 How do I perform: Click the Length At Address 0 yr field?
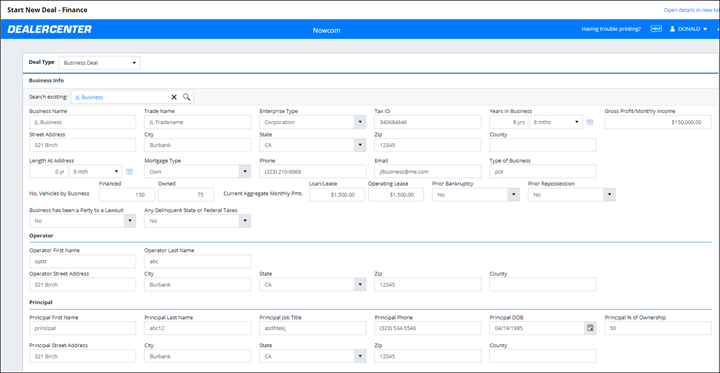(48, 171)
